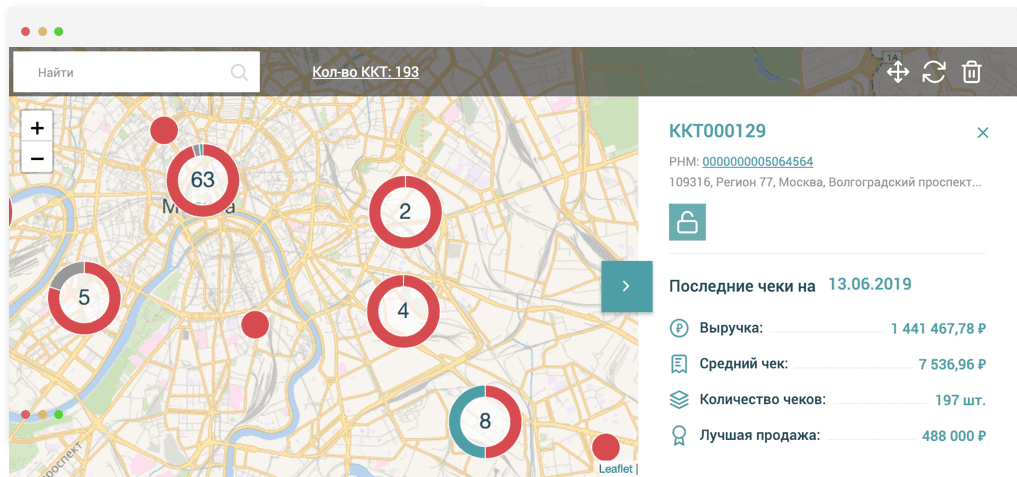The image size is (1017, 477).
Task: Select the revenue value 1 441 467,78 ₽
Action: pyautogui.click(x=939, y=329)
